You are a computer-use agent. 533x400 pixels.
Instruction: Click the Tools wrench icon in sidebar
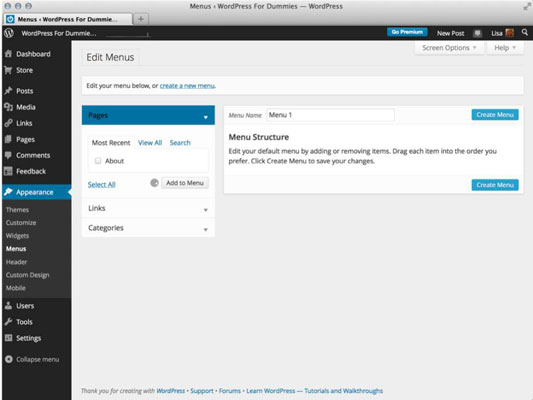8,321
